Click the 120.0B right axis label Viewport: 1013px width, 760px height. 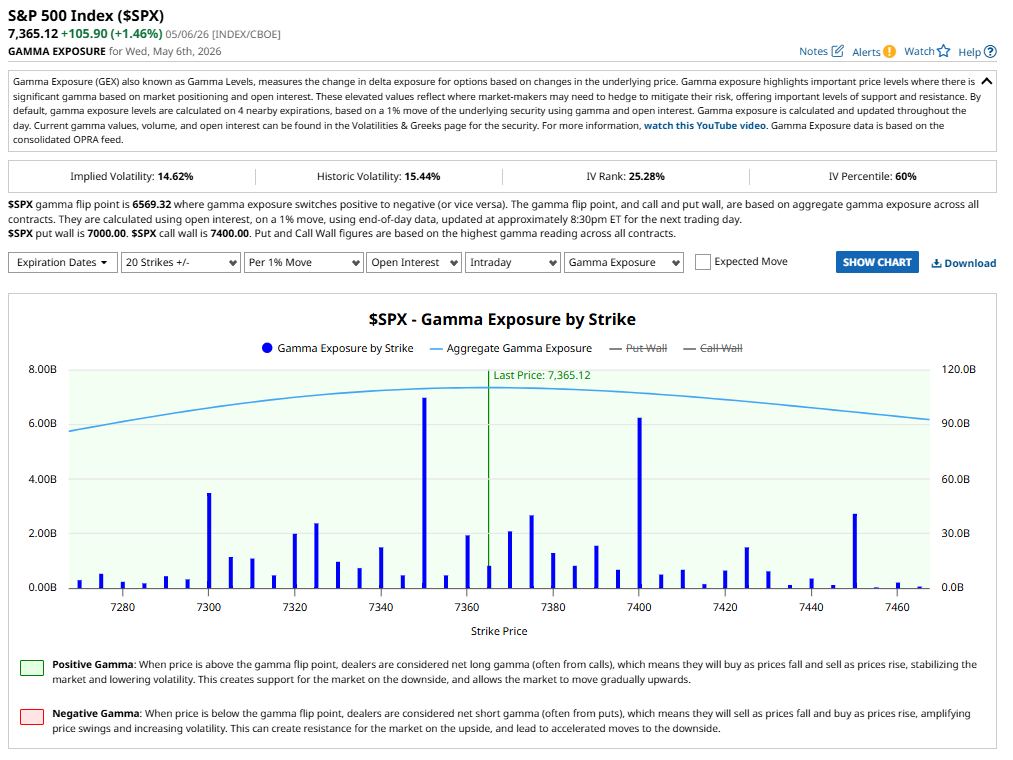[958, 369]
